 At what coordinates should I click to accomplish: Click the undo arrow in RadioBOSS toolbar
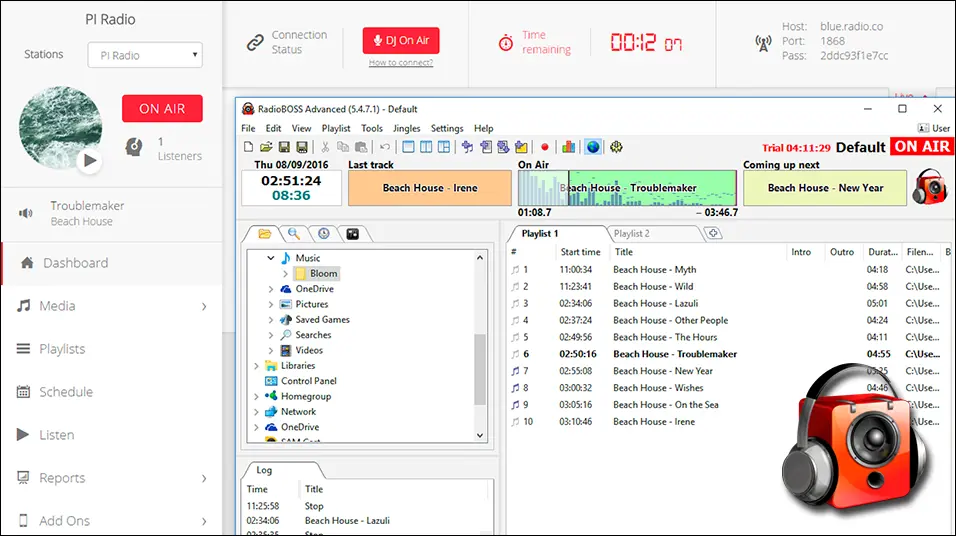point(385,147)
